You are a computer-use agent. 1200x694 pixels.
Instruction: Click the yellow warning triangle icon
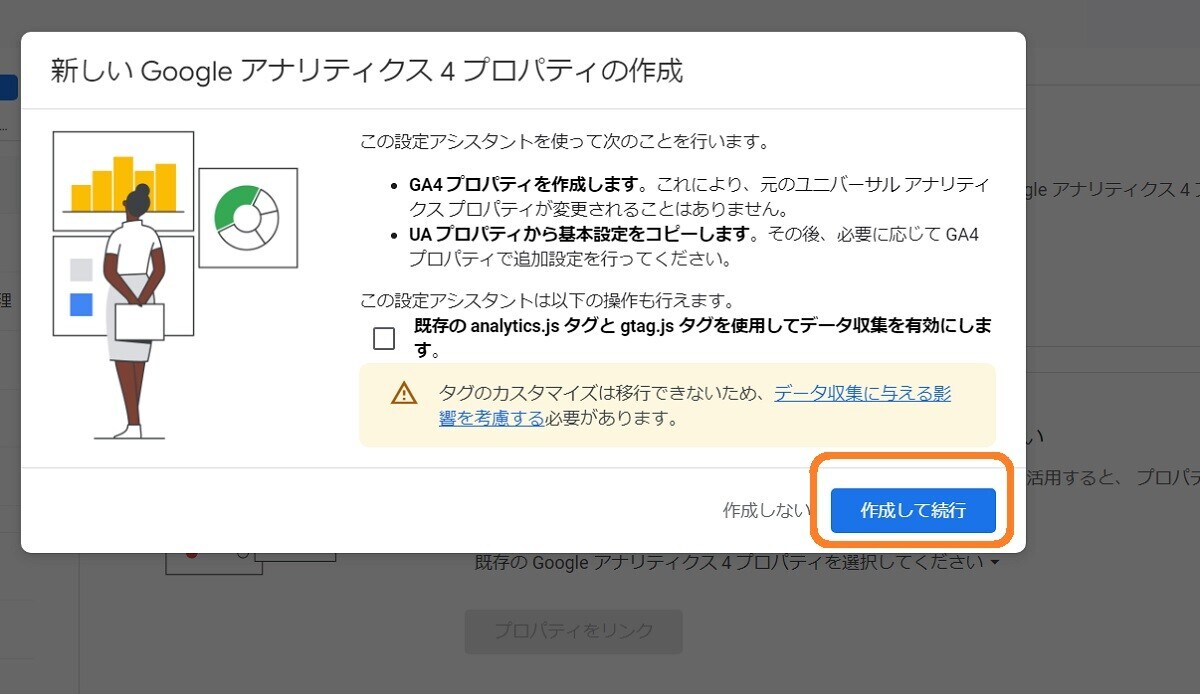(403, 394)
